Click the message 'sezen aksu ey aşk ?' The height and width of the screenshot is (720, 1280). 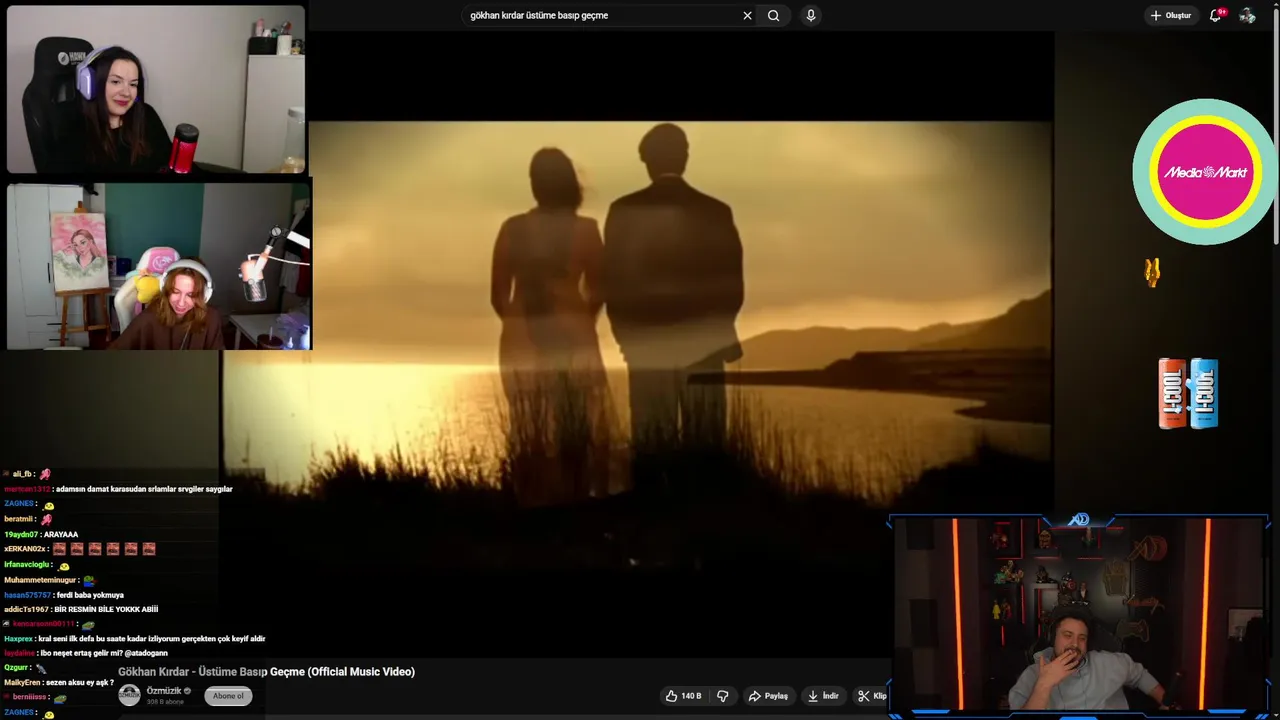[80, 682]
